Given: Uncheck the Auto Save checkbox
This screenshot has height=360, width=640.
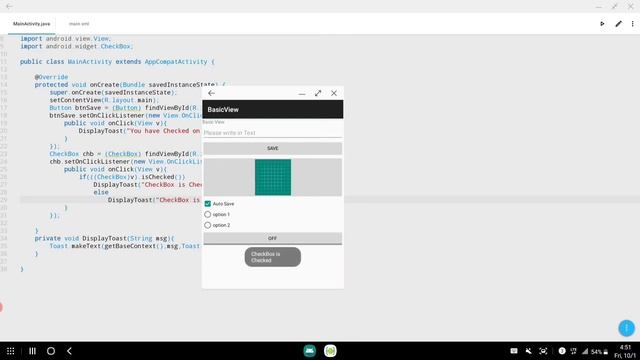Looking at the screenshot, I should coord(208,204).
